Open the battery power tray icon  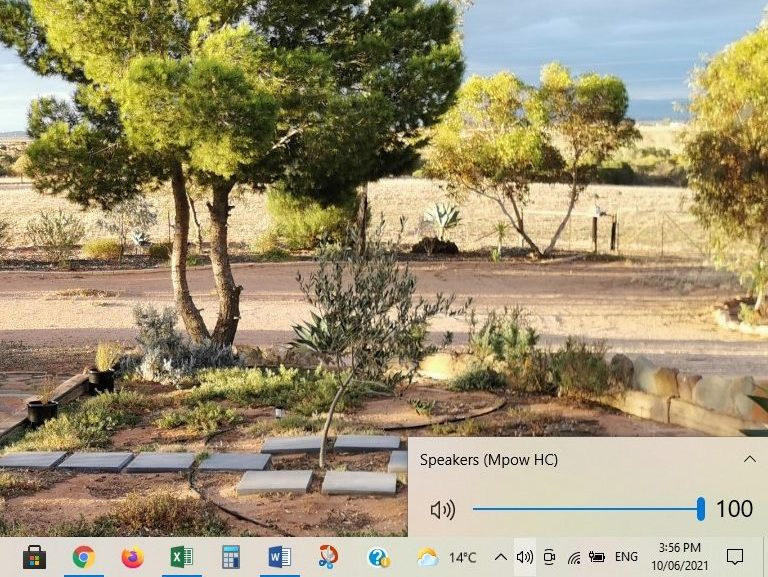(x=597, y=557)
